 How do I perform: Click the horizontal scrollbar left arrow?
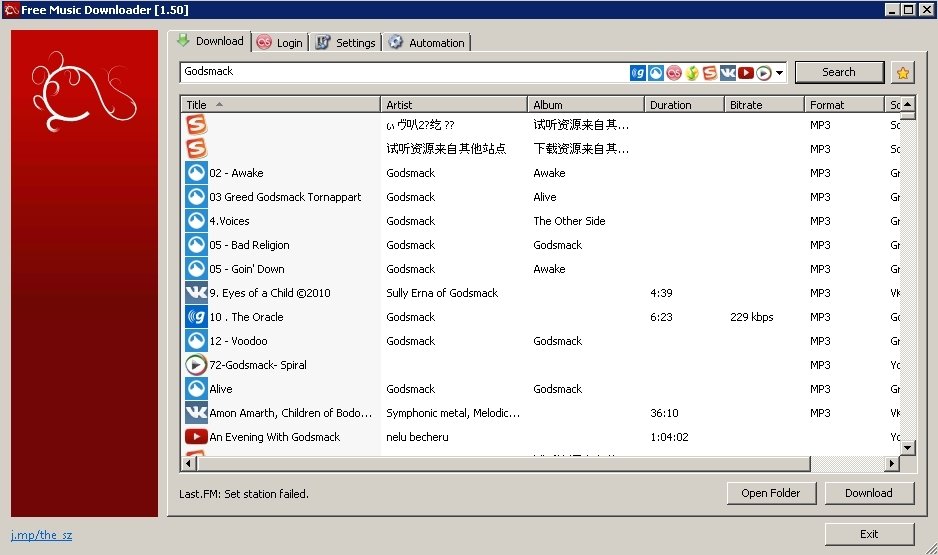pos(188,463)
